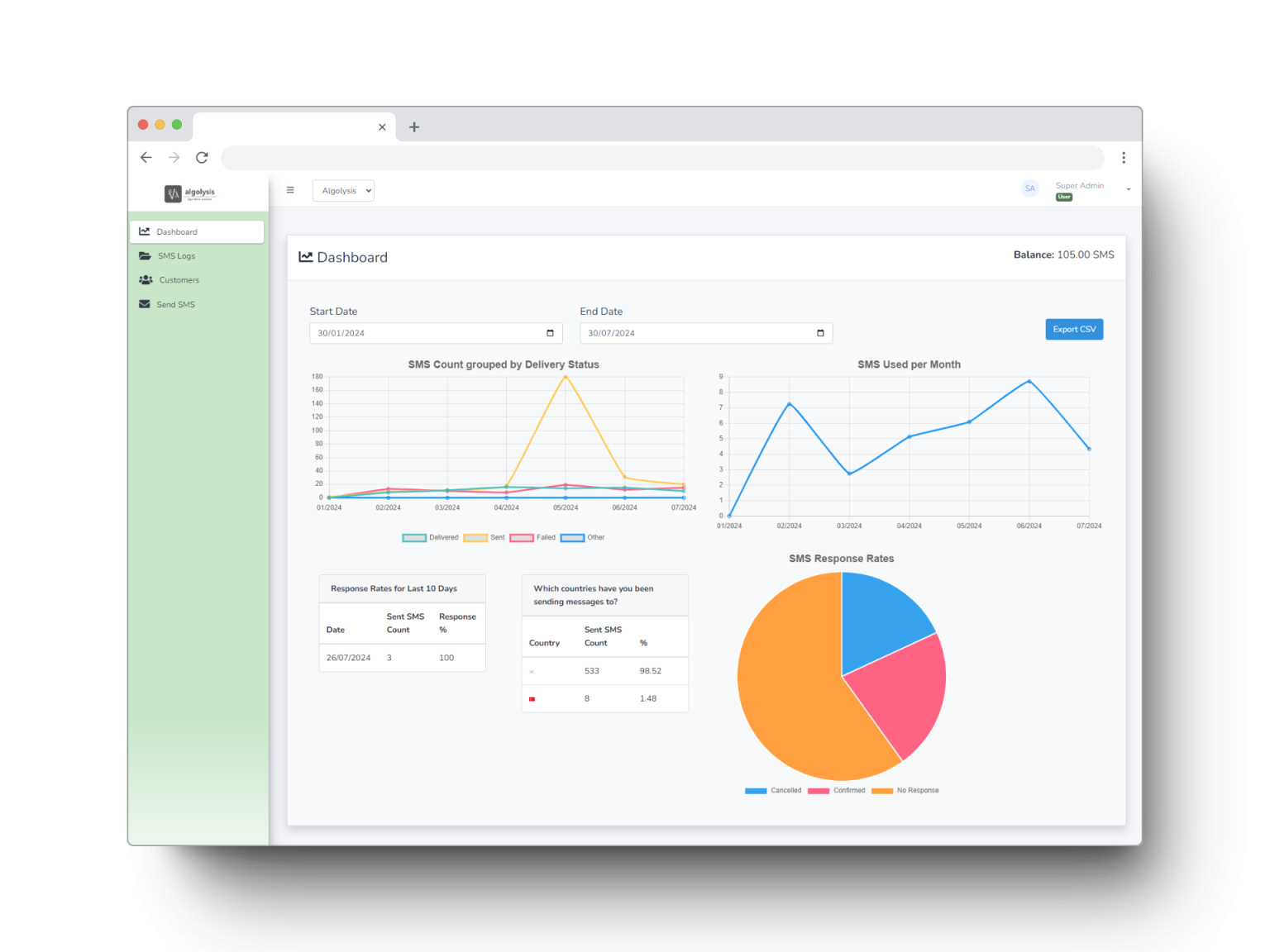Open the End Date calendar picker icon
This screenshot has width=1270, height=952.
click(820, 333)
